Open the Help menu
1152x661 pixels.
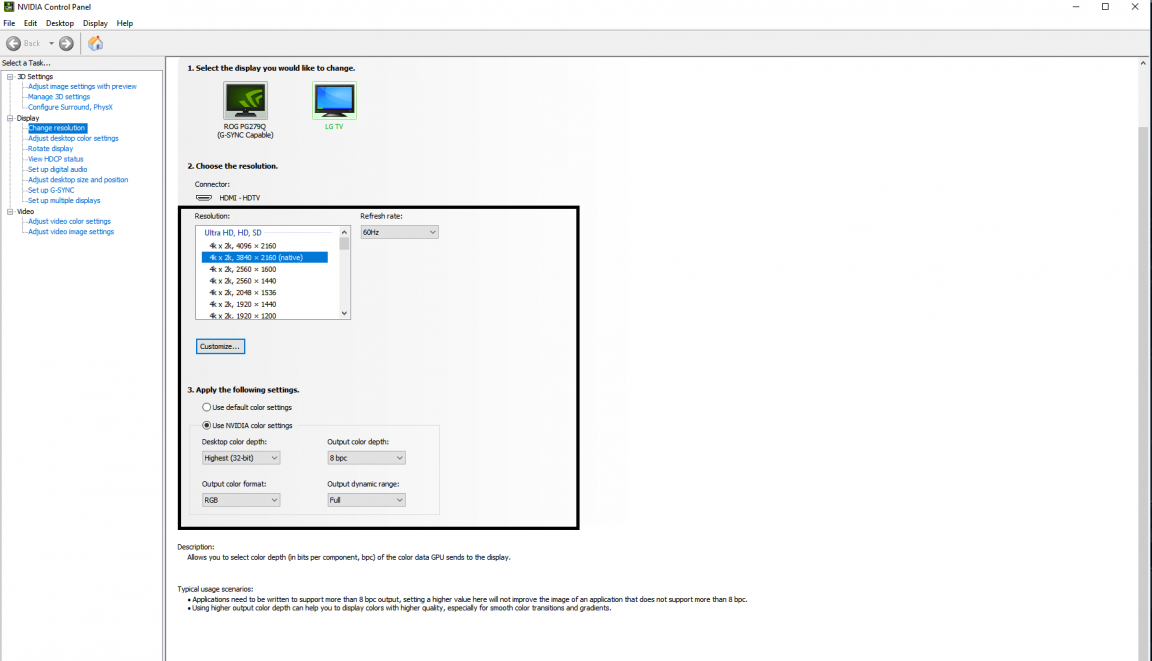125,23
